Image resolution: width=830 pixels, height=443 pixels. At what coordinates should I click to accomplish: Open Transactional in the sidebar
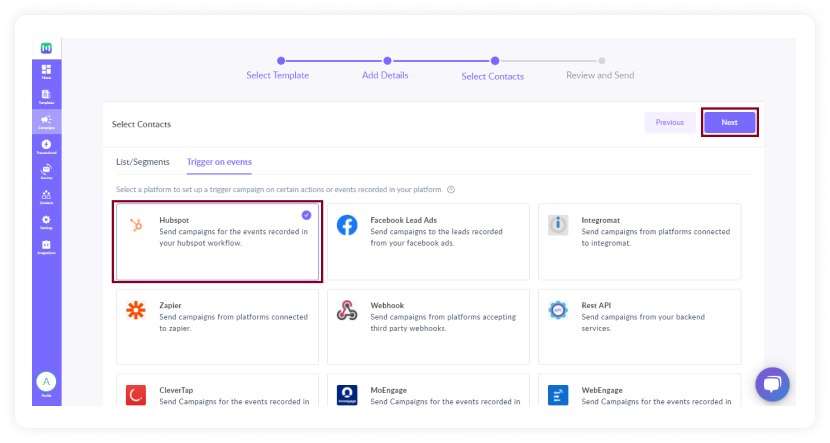[47, 147]
